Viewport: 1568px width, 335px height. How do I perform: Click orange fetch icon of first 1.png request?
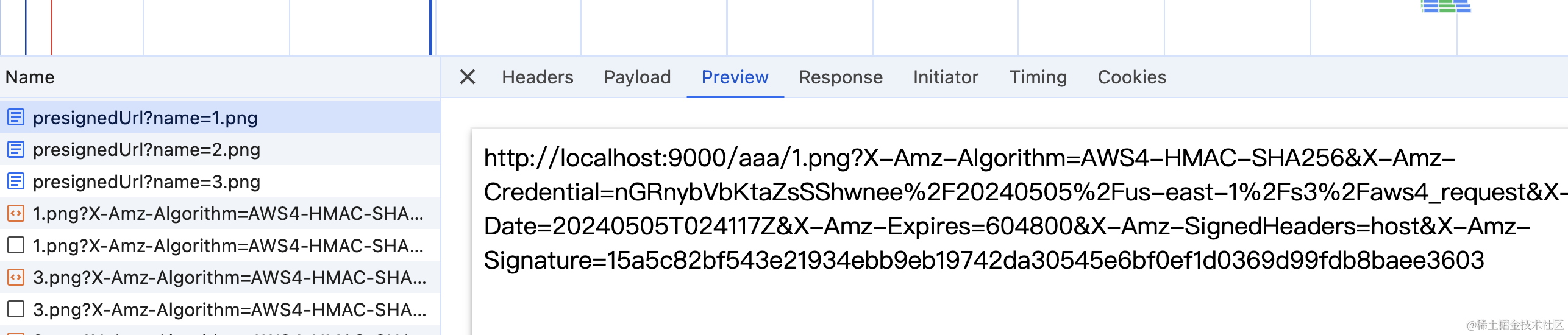[16, 214]
